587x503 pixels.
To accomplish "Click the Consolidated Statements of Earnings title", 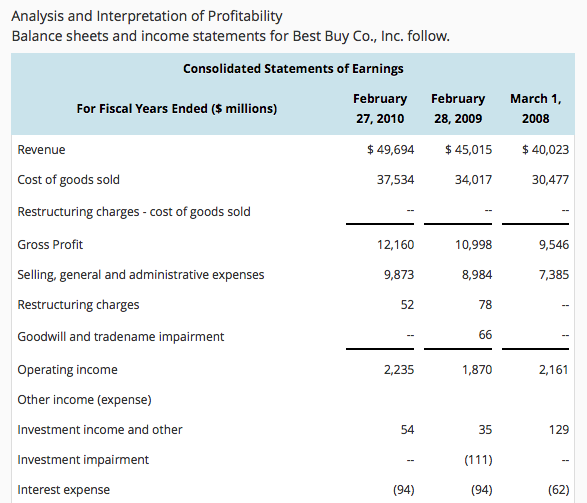I will [293, 69].
